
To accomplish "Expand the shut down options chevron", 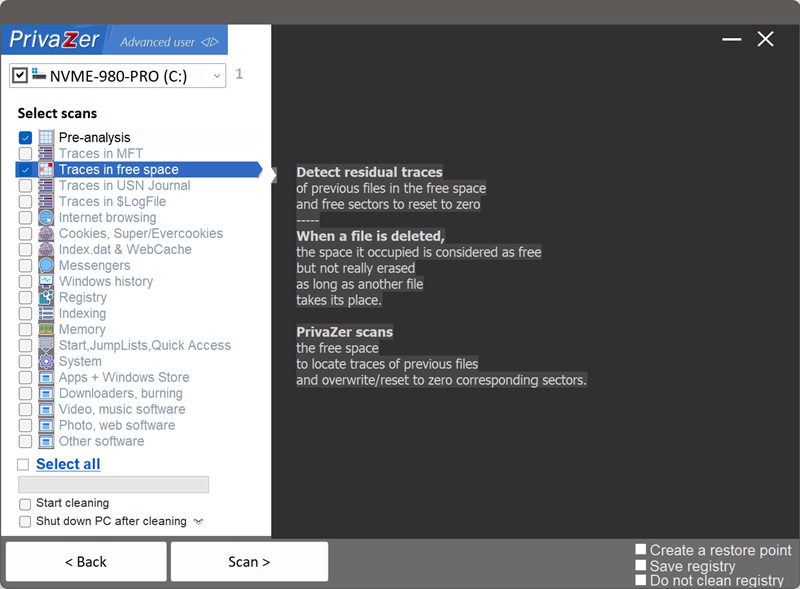I will click(198, 522).
